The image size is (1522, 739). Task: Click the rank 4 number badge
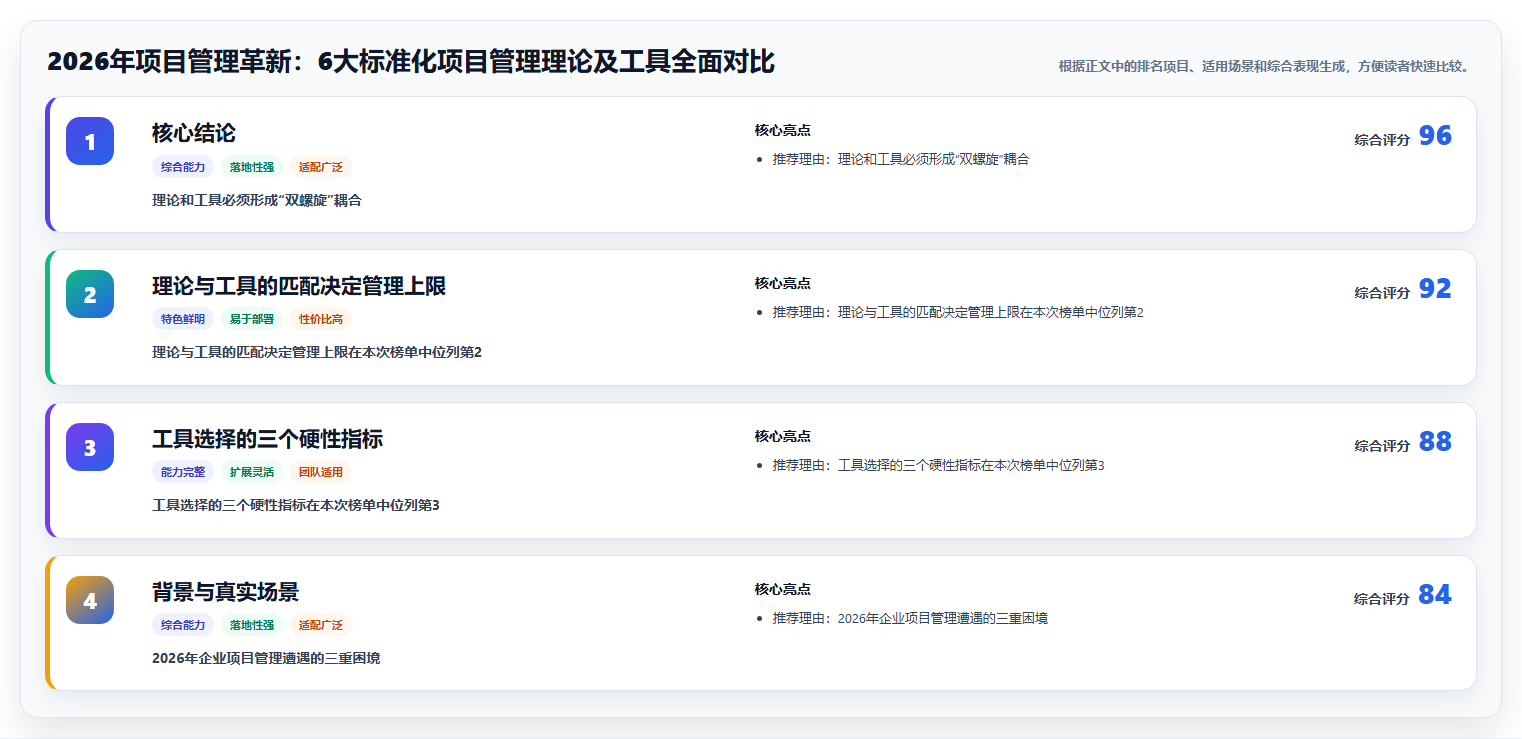90,600
